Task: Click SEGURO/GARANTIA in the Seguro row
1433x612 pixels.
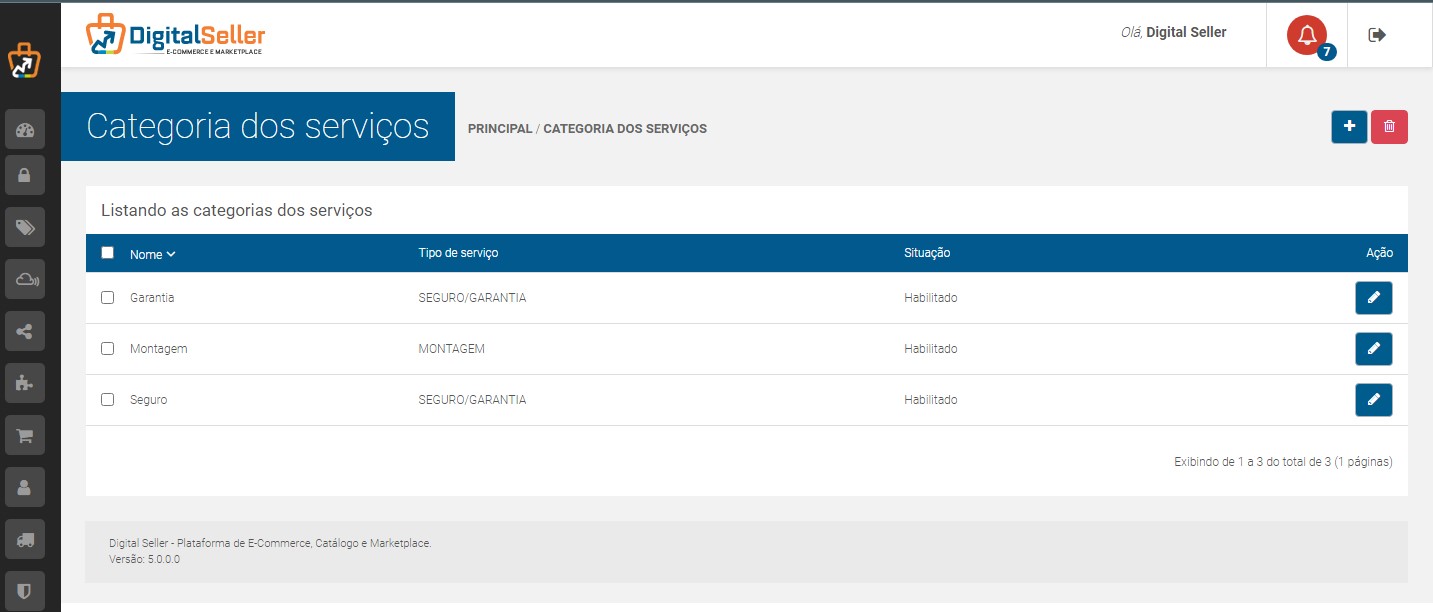Action: tap(472, 400)
